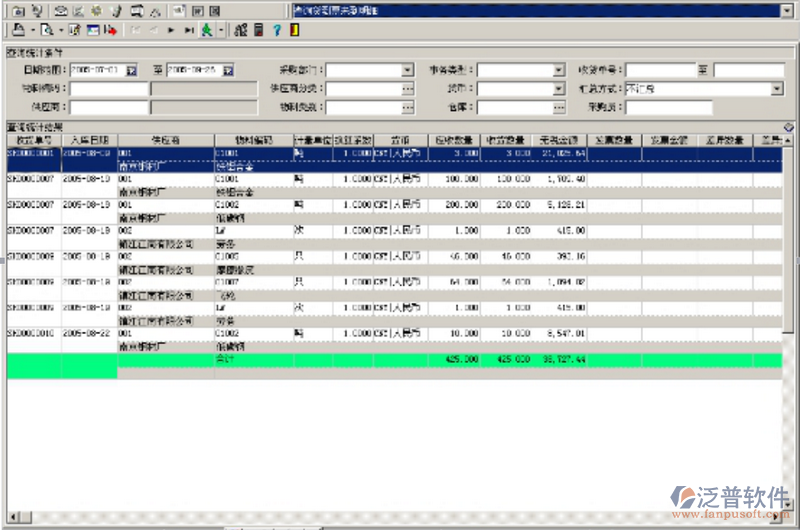
Task: Click the exit door icon
Action: [292, 30]
